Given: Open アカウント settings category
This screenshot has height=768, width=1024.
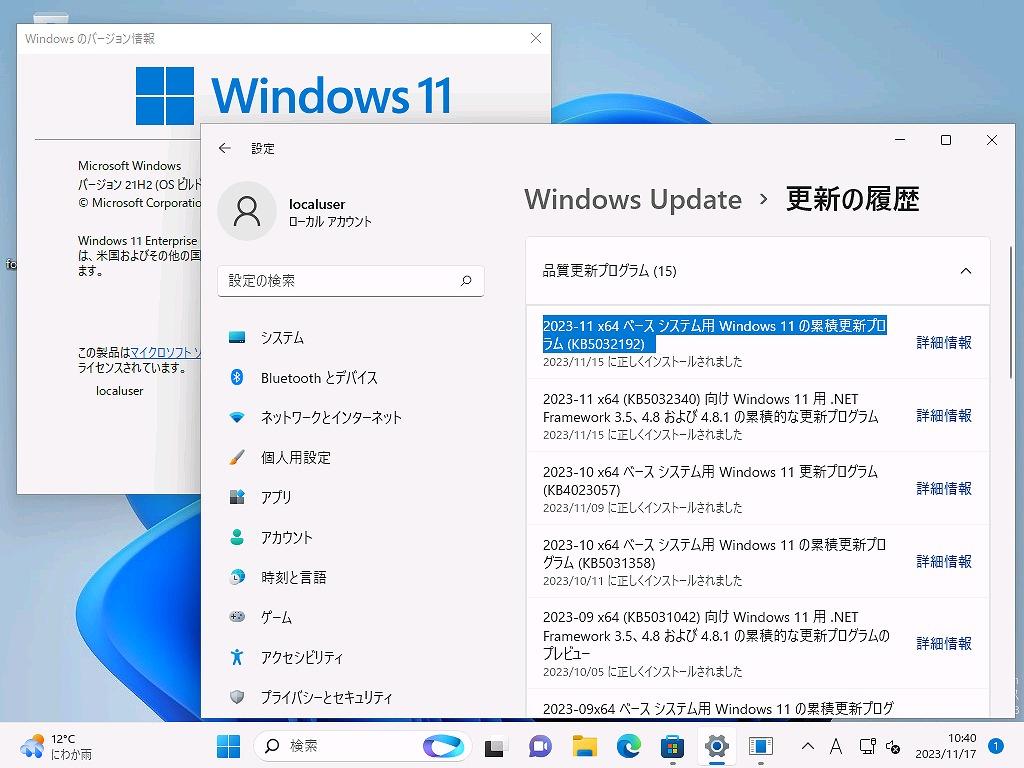Looking at the screenshot, I should coord(351,537).
